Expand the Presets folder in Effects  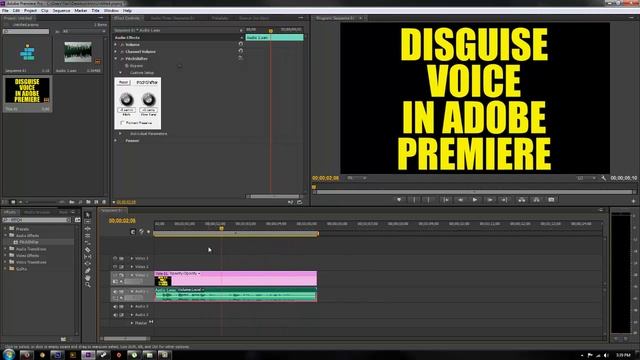[5, 229]
